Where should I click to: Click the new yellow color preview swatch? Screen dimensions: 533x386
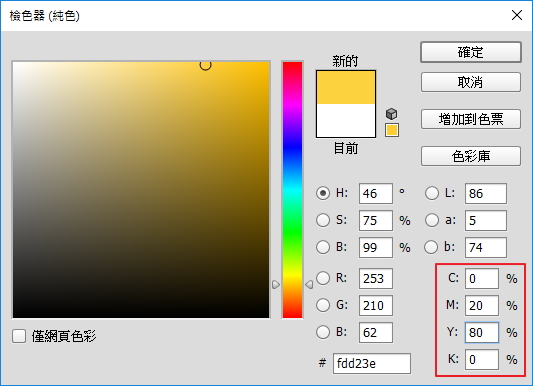(346, 87)
